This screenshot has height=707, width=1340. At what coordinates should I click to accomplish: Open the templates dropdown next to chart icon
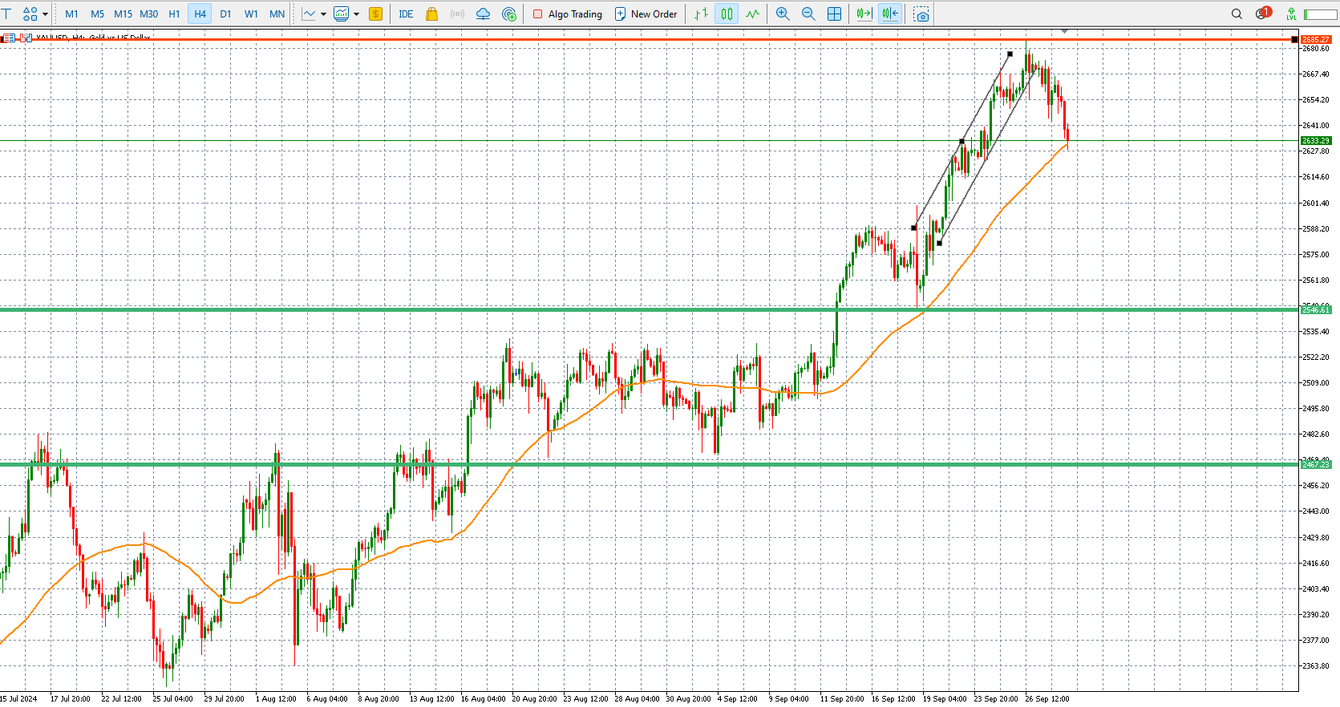pyautogui.click(x=354, y=13)
